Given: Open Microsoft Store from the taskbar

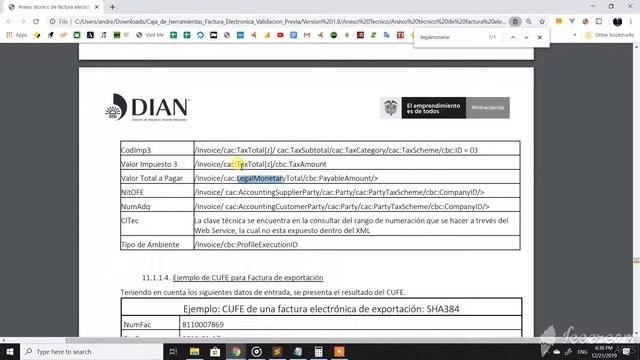Looking at the screenshot, I should 215,351.
